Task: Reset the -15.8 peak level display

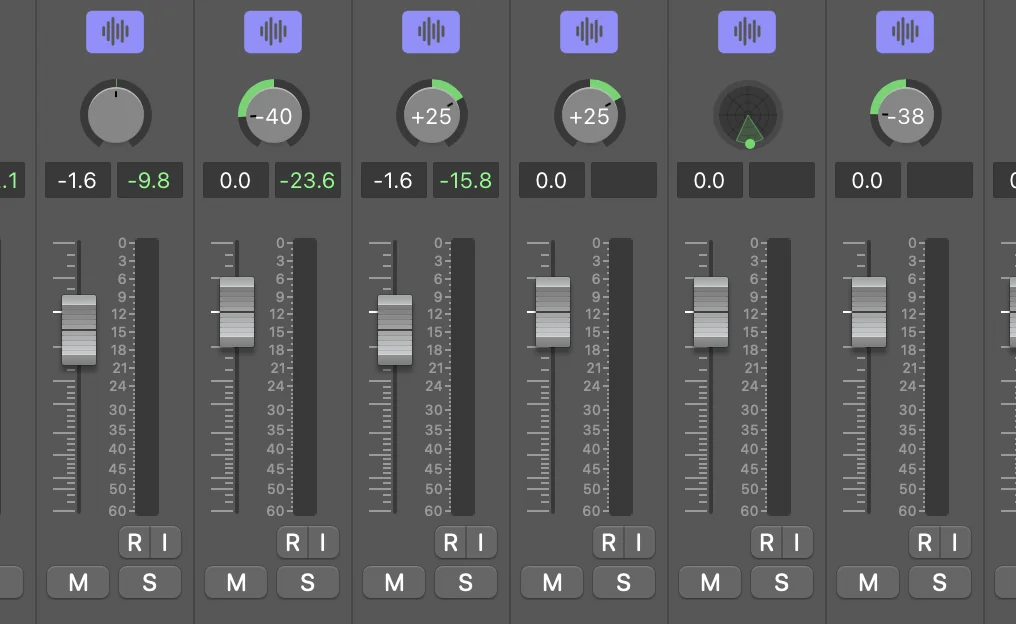Action: click(x=466, y=180)
